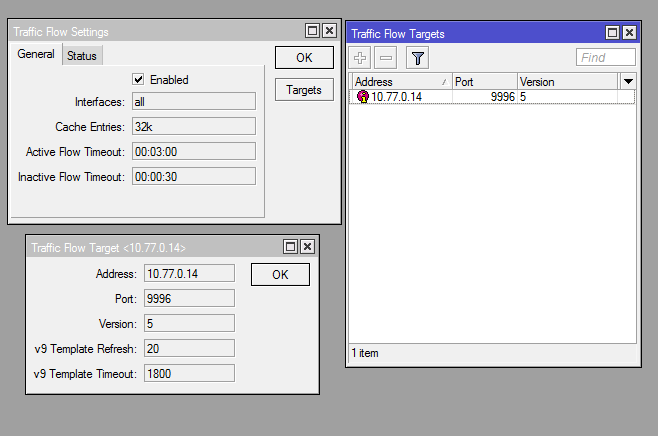
Task: Maximize the Traffic Flow Target 10.77.0.14 window
Action: pos(290,247)
